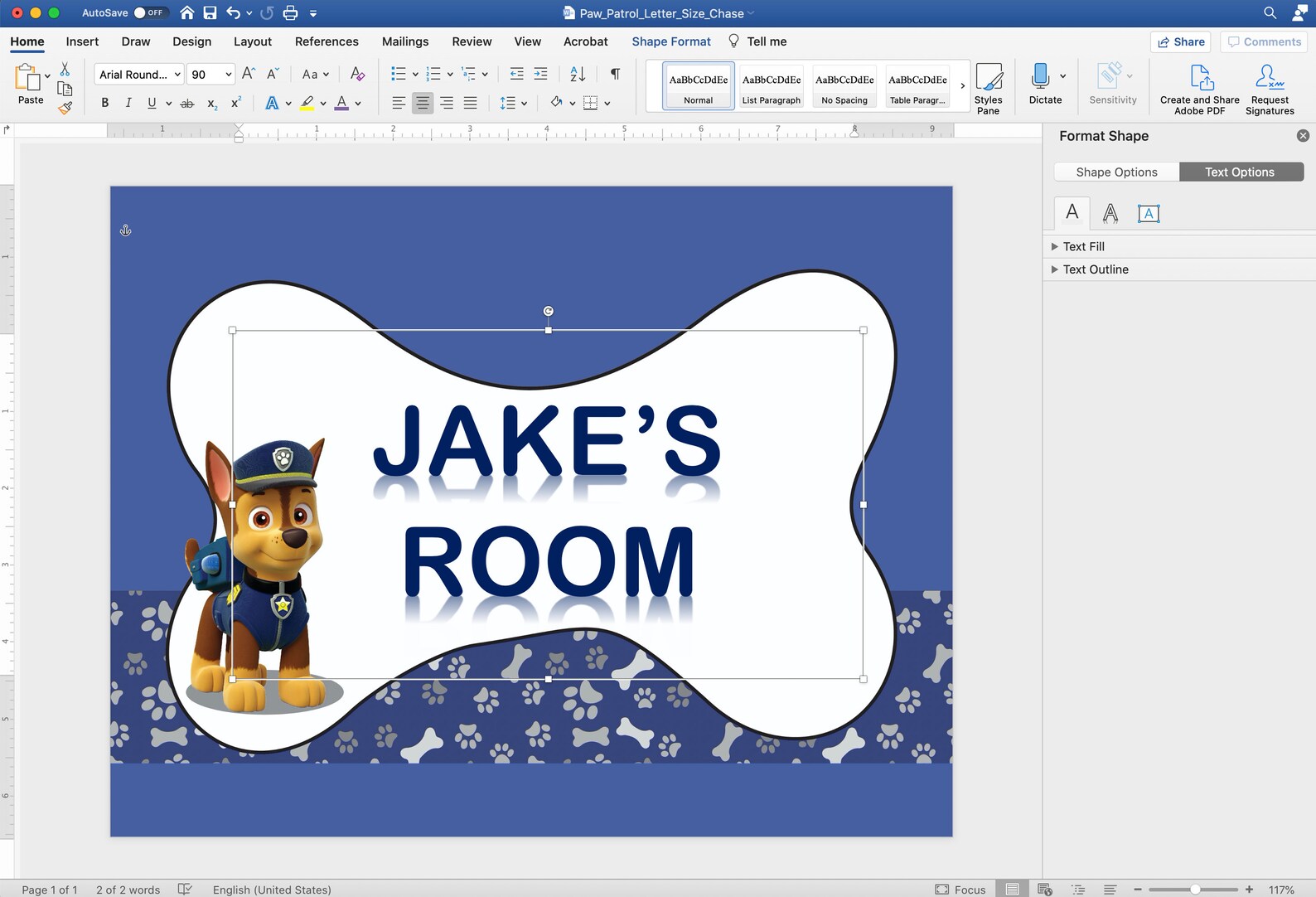
Task: Apply subscript formatting
Action: coord(212,103)
